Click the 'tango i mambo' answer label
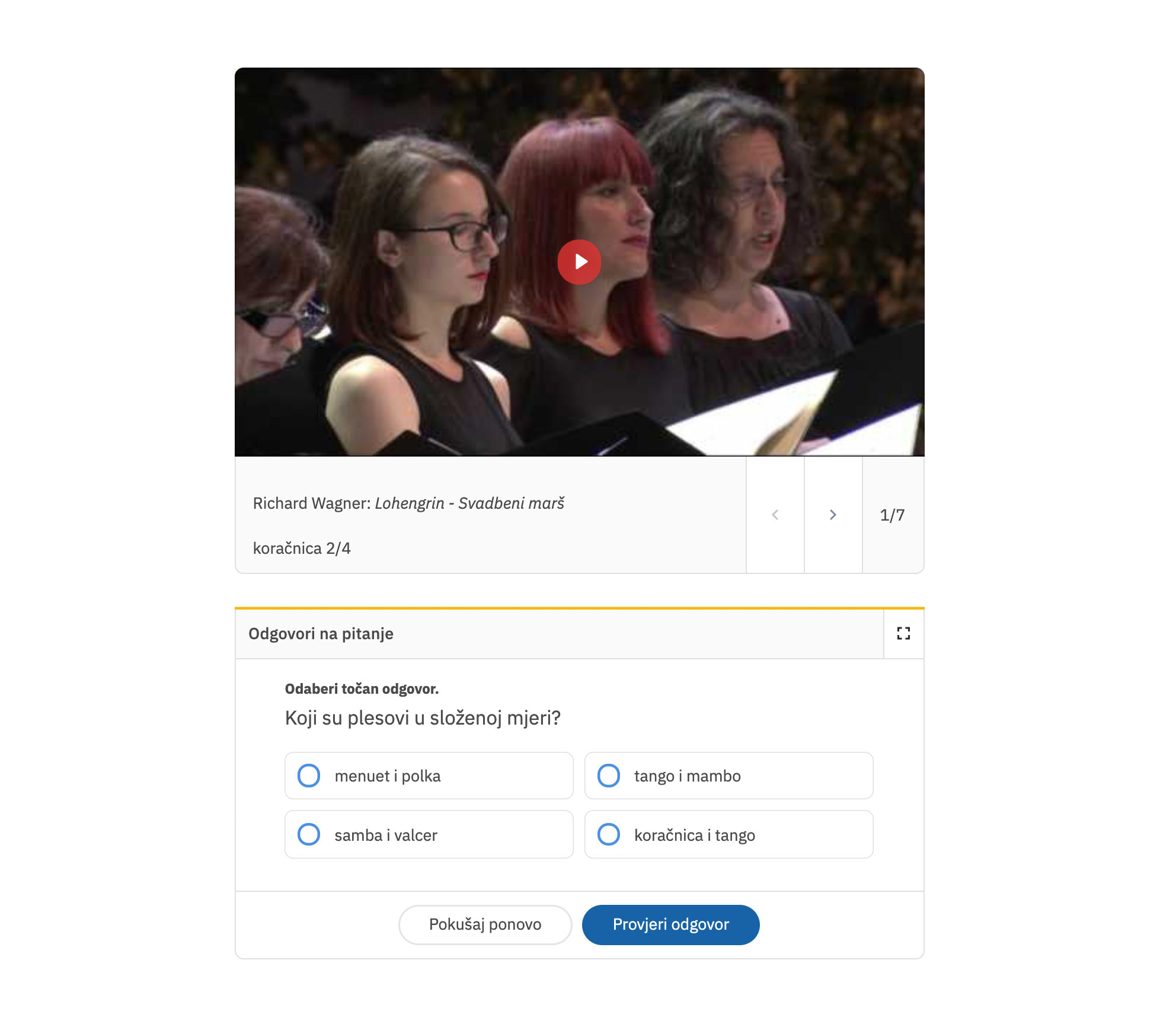Screen dimensions: 1176x1027 (x=687, y=776)
